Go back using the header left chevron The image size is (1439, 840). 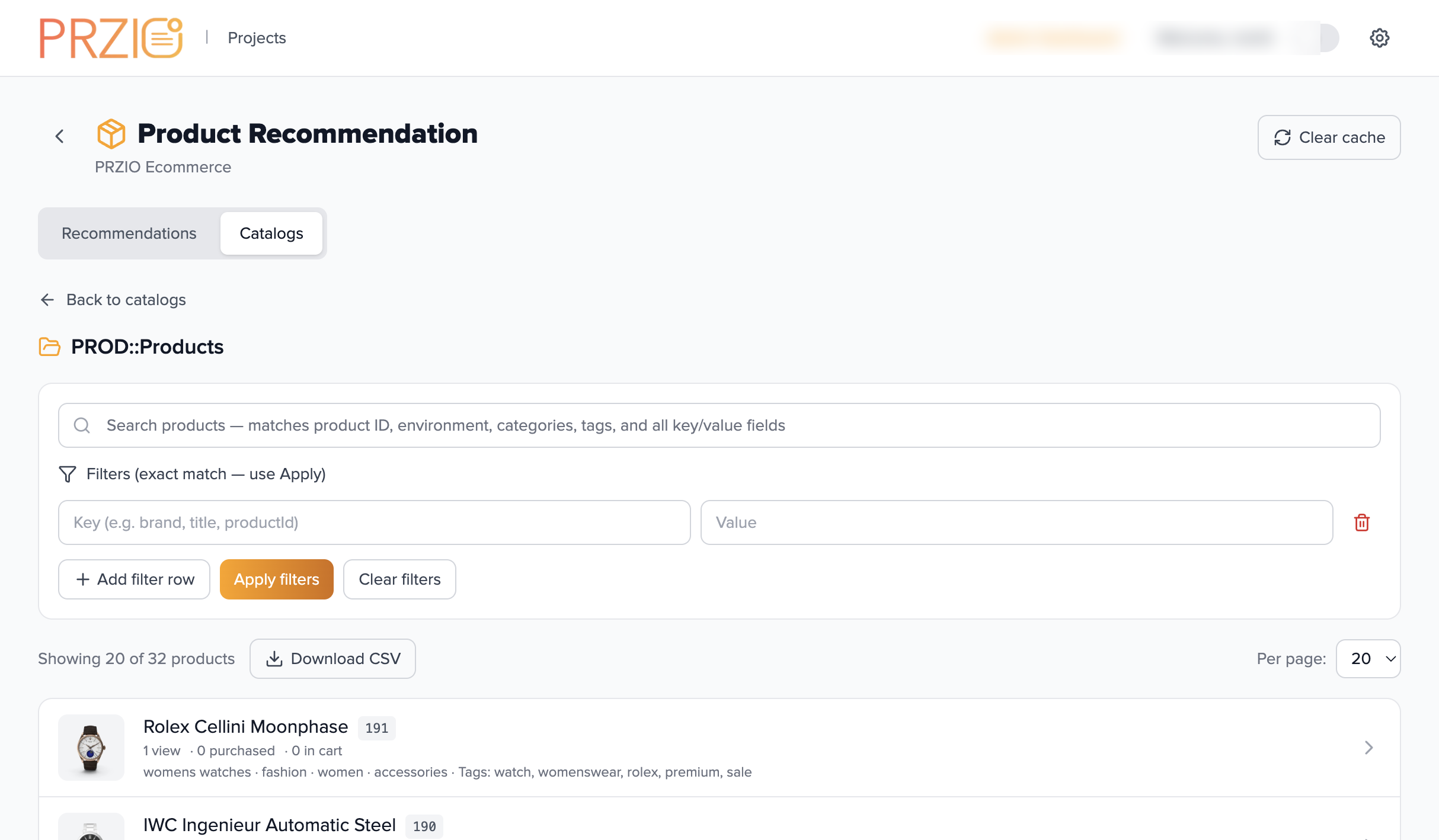[x=60, y=136]
